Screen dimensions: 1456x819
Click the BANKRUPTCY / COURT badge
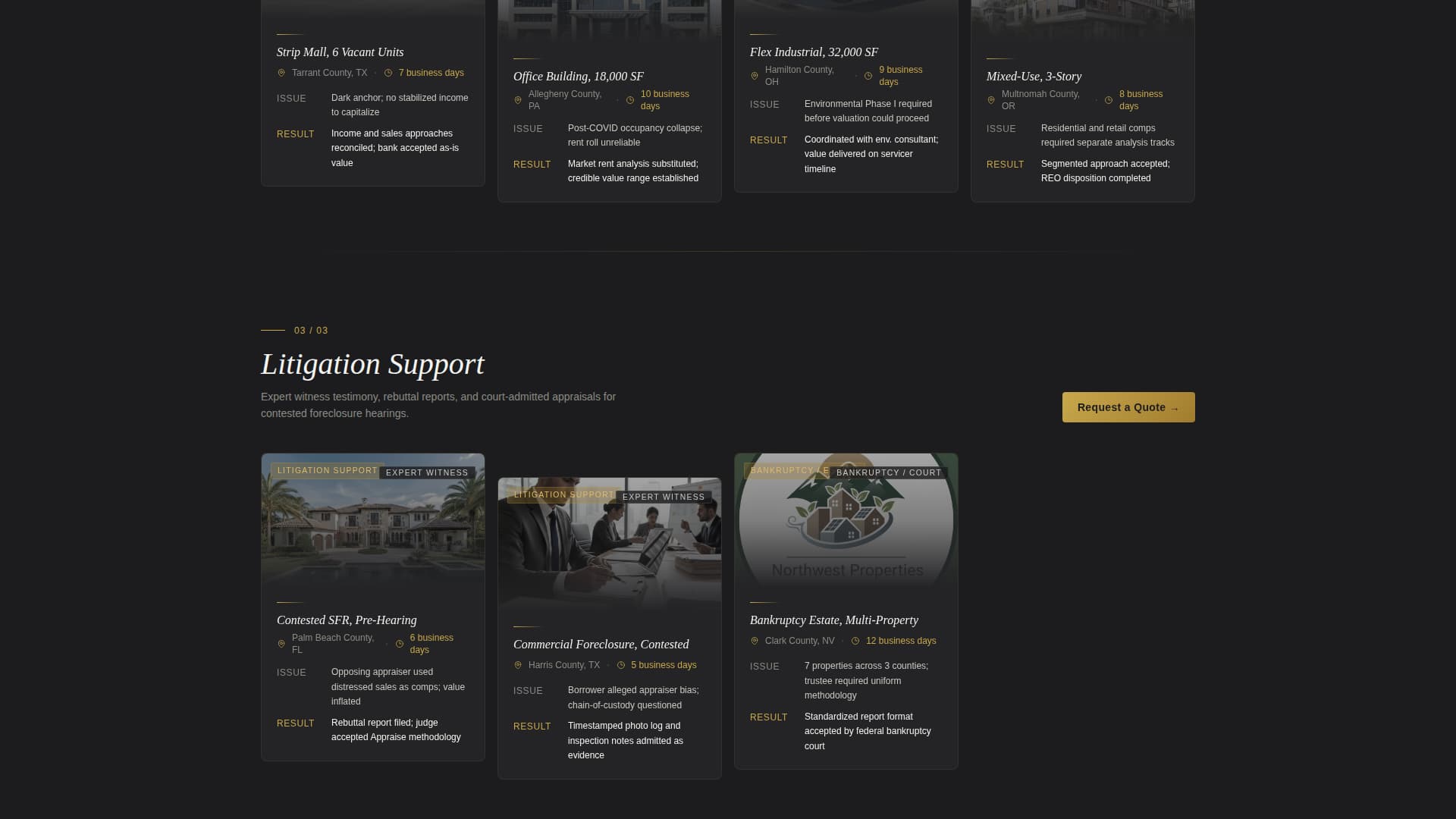(x=887, y=472)
